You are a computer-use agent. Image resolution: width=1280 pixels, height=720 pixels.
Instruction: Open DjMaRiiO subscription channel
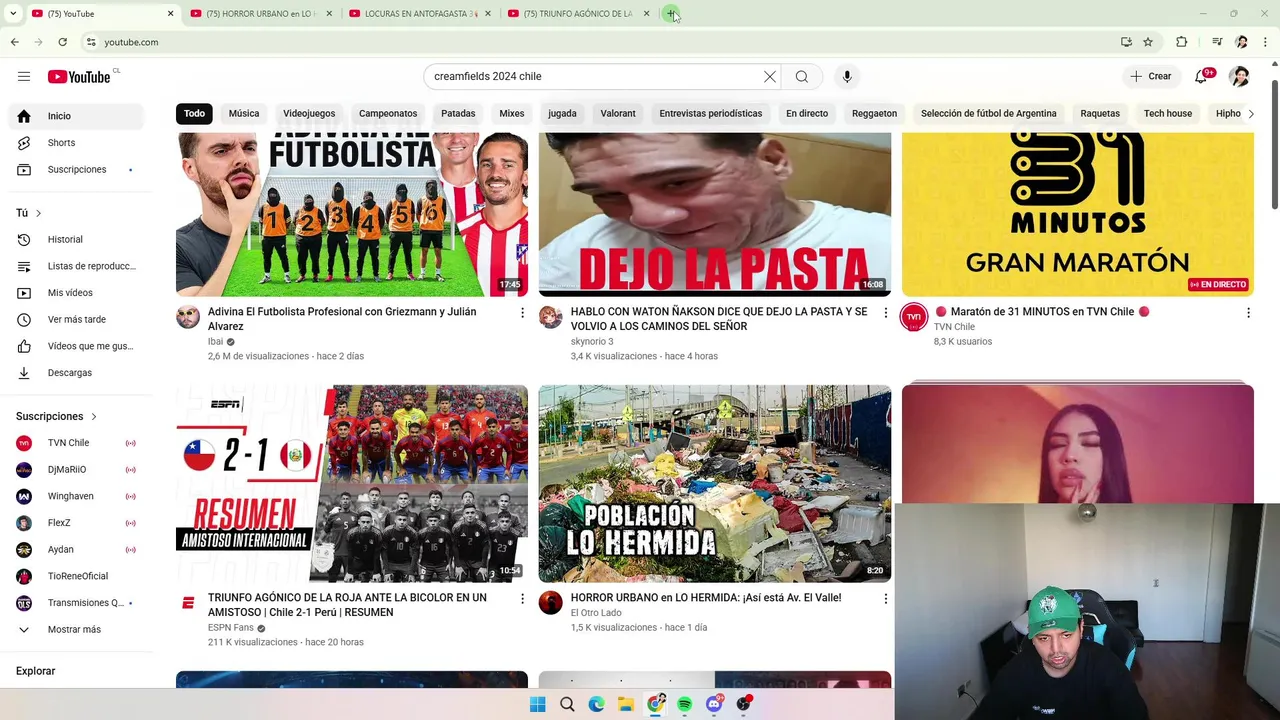tap(77, 470)
